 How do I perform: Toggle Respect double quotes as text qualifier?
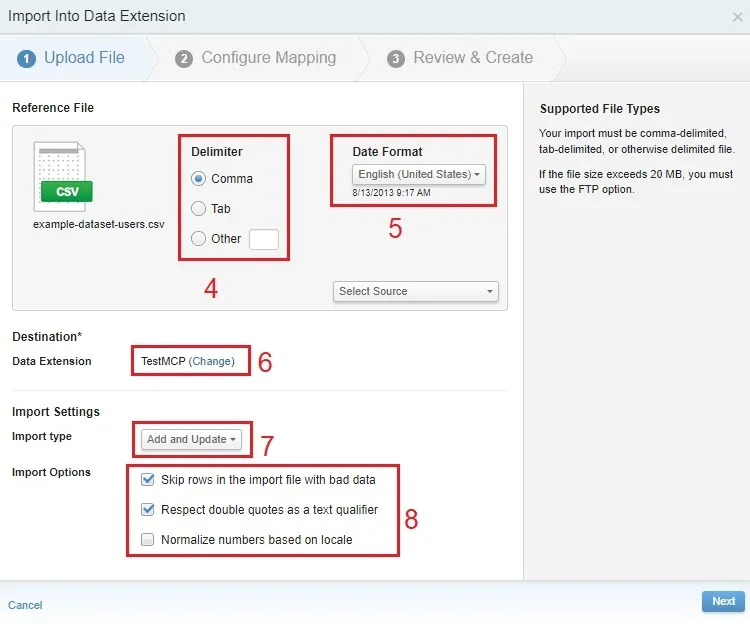tap(148, 510)
